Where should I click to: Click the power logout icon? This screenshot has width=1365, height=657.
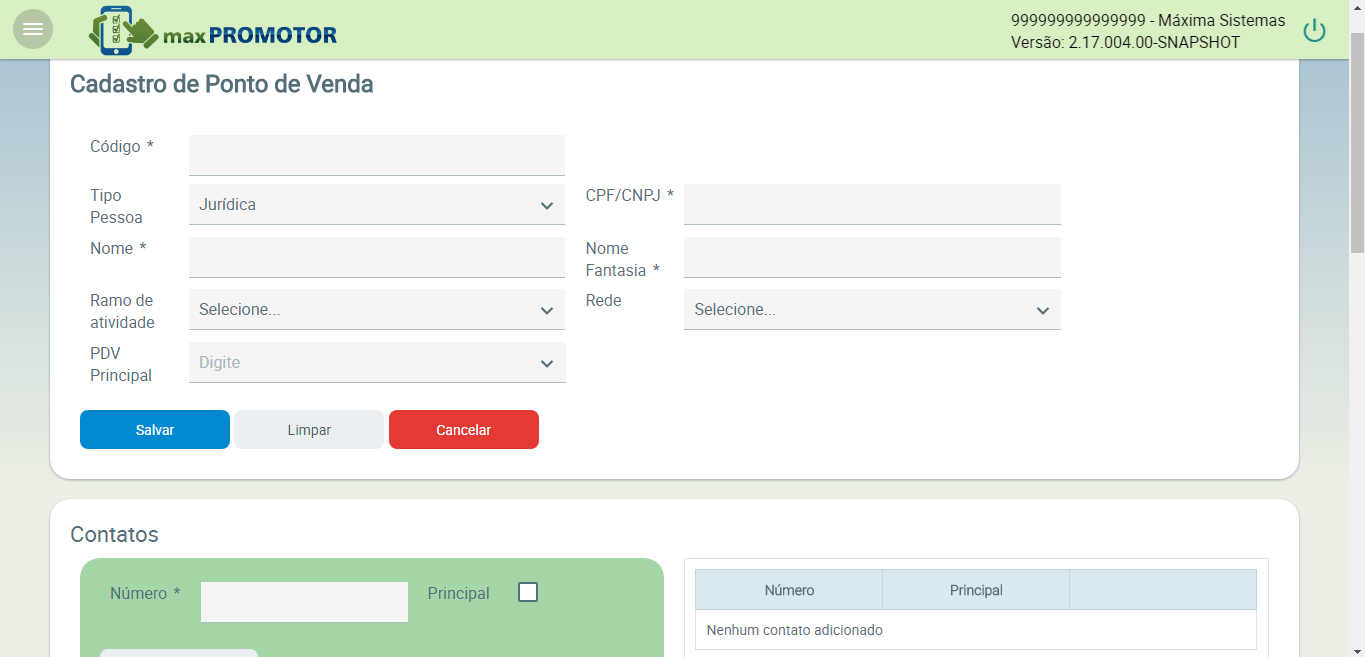pos(1314,31)
